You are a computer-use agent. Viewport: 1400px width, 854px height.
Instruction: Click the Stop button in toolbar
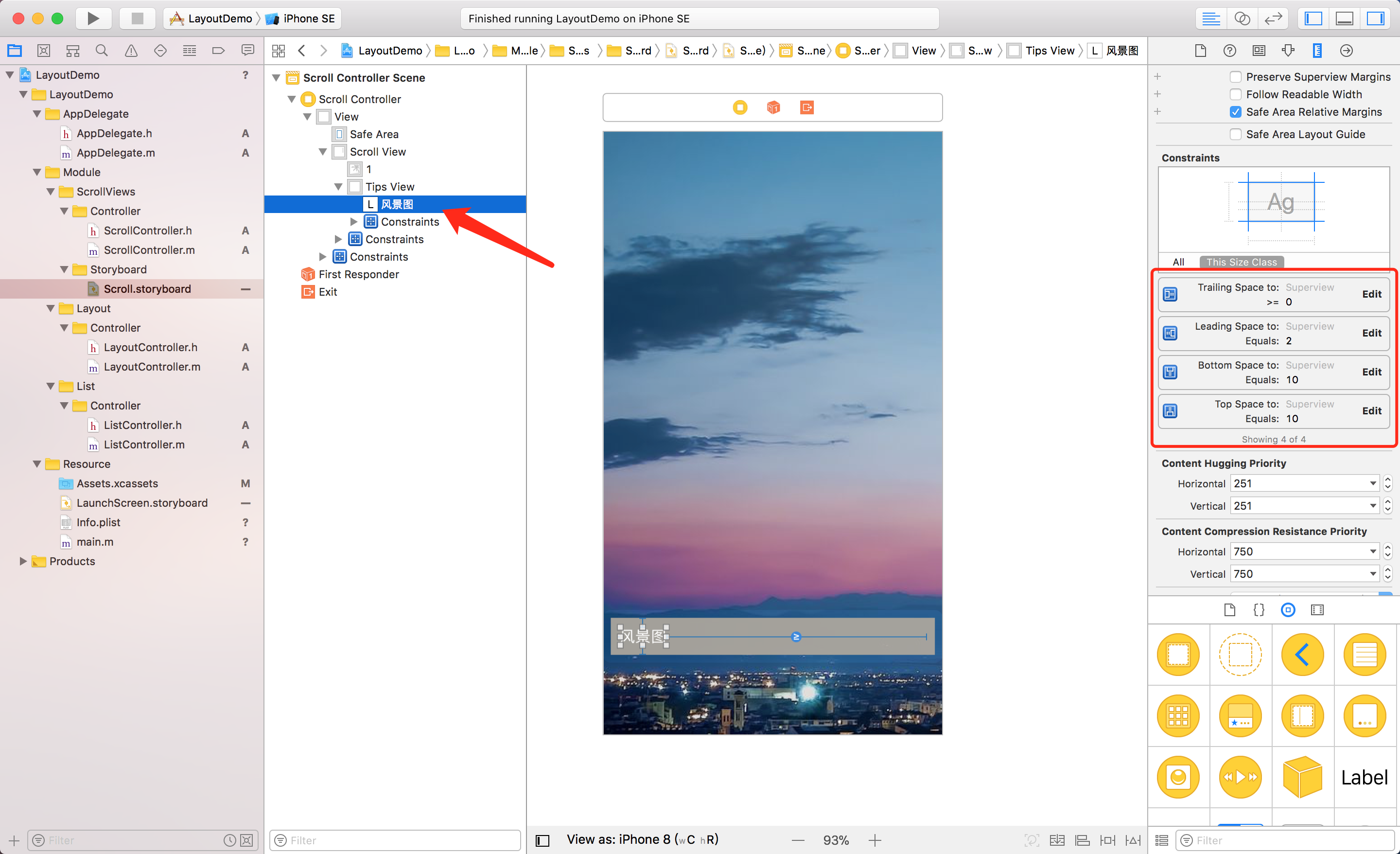137,18
